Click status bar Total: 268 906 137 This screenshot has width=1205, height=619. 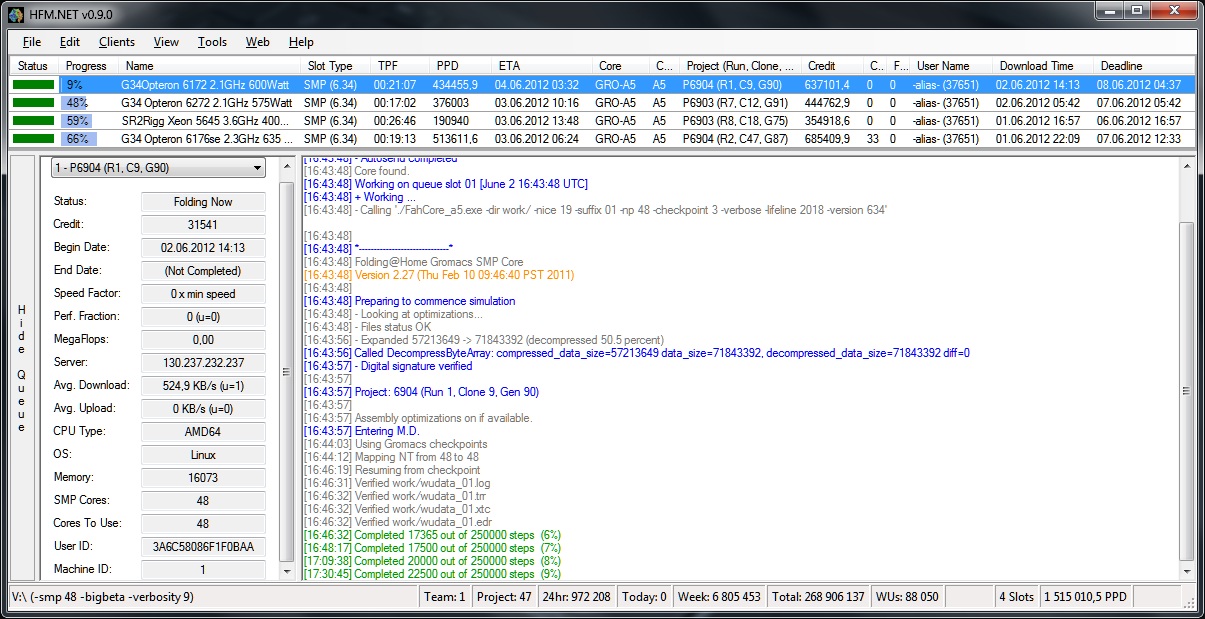click(819, 597)
